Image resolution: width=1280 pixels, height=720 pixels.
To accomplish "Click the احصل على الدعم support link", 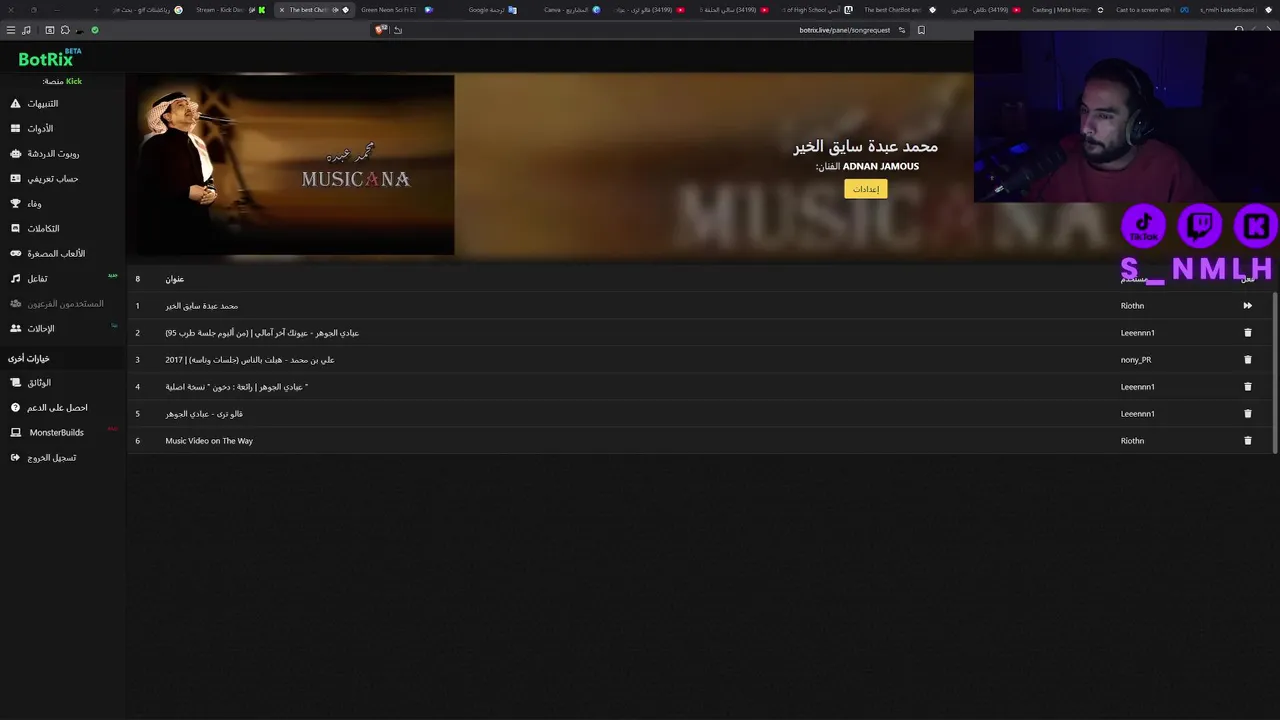I will click(57, 407).
